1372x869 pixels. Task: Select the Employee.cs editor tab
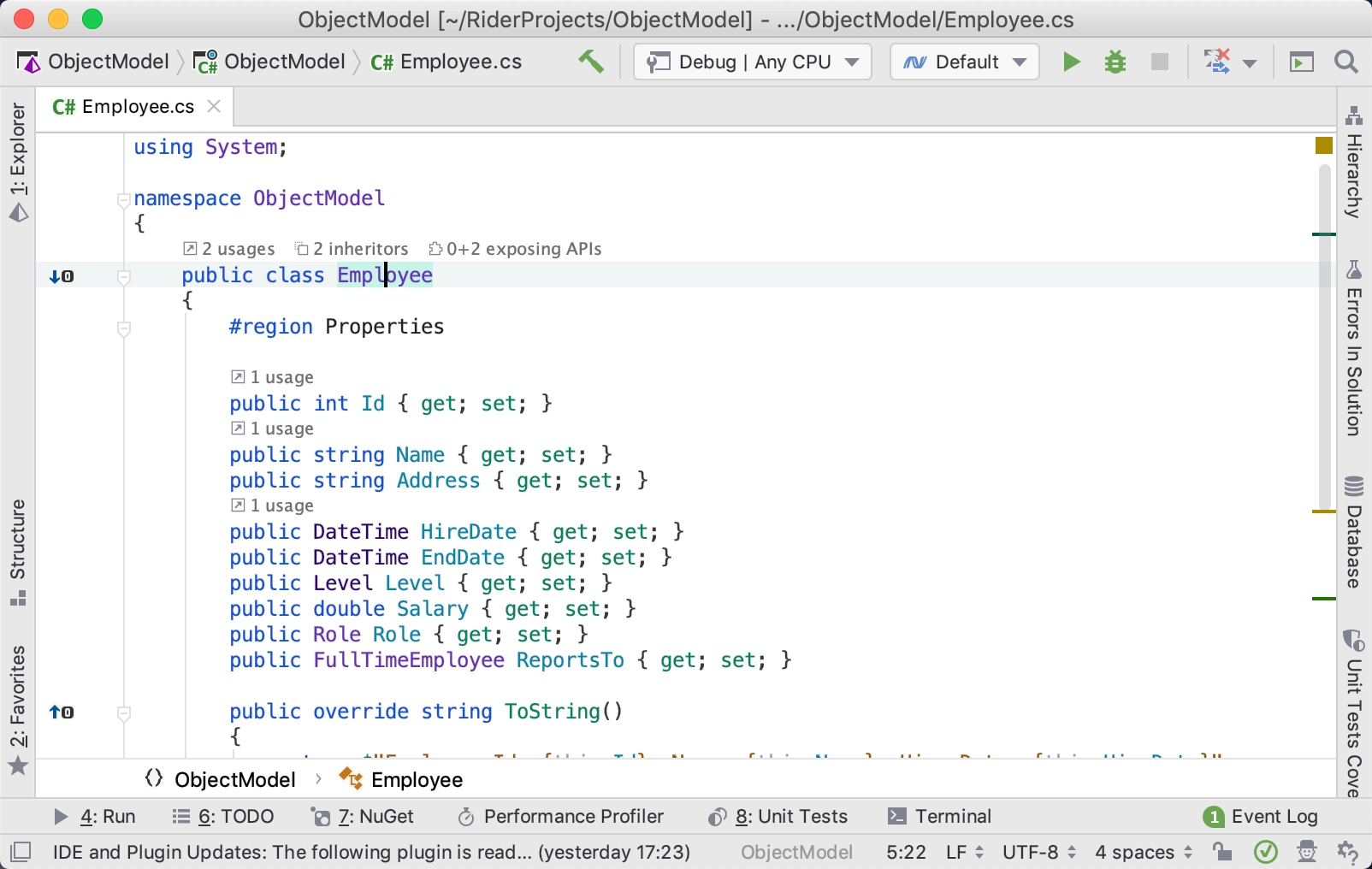(135, 107)
